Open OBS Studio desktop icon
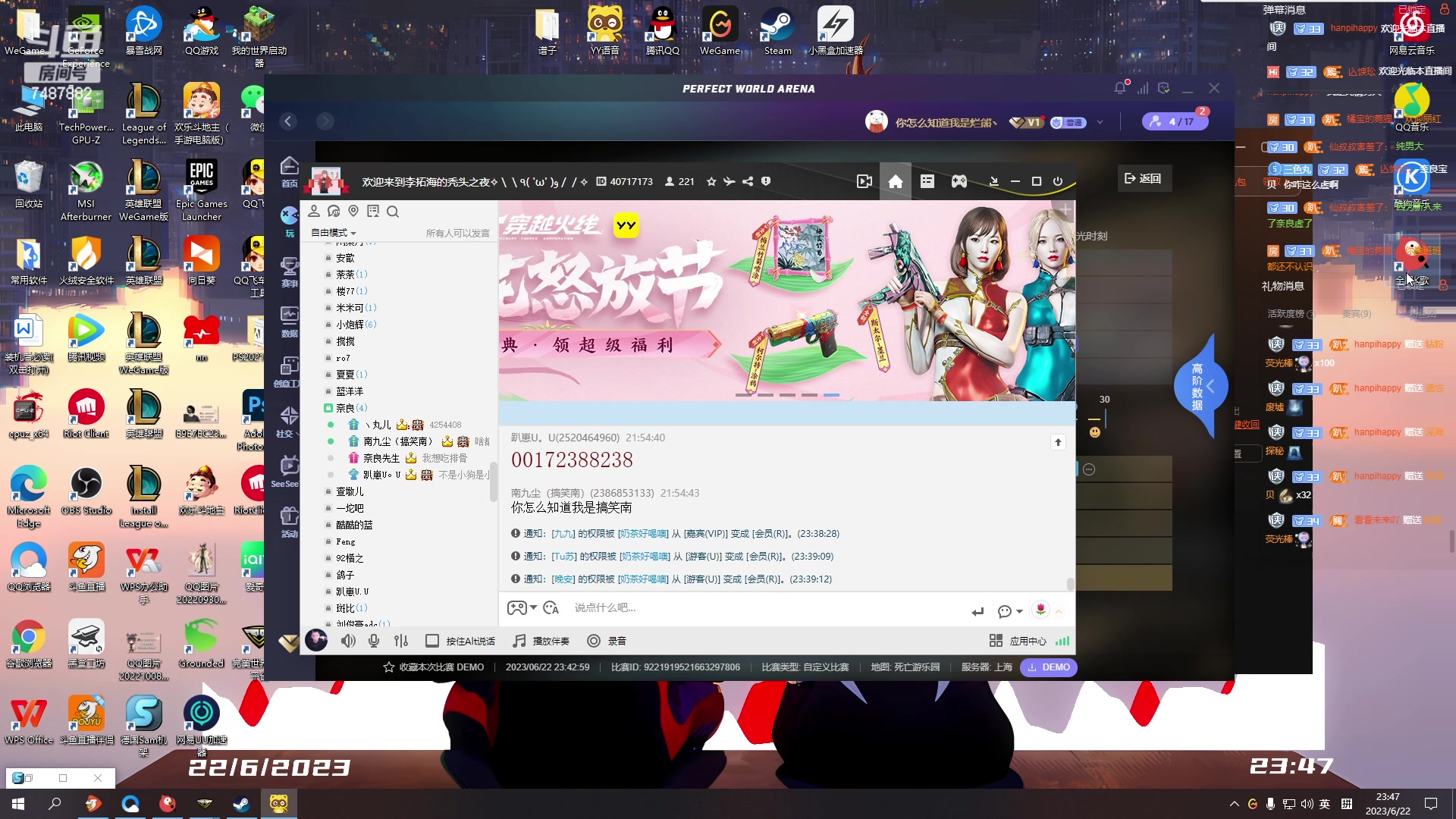Screen dimensions: 1456x819 (86, 491)
